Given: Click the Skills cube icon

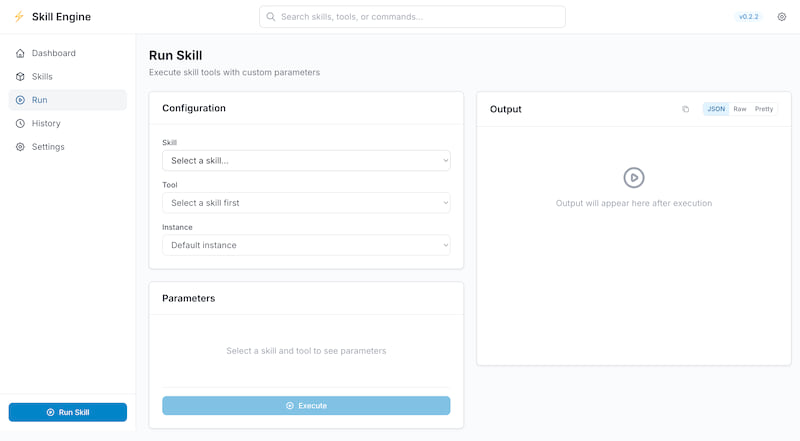Looking at the screenshot, I should pyautogui.click(x=21, y=77).
